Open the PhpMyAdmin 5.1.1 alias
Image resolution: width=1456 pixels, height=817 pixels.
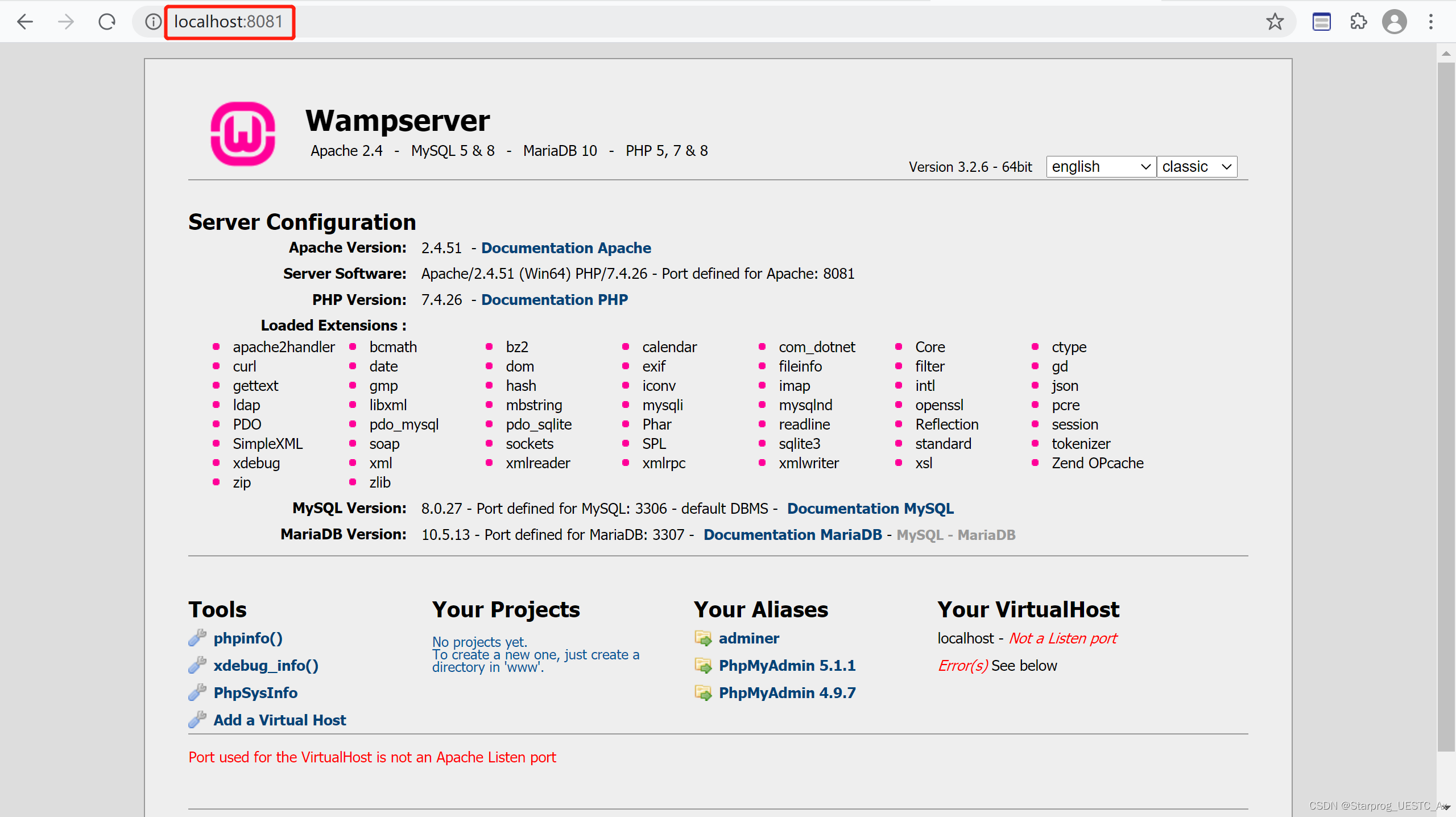(x=787, y=665)
